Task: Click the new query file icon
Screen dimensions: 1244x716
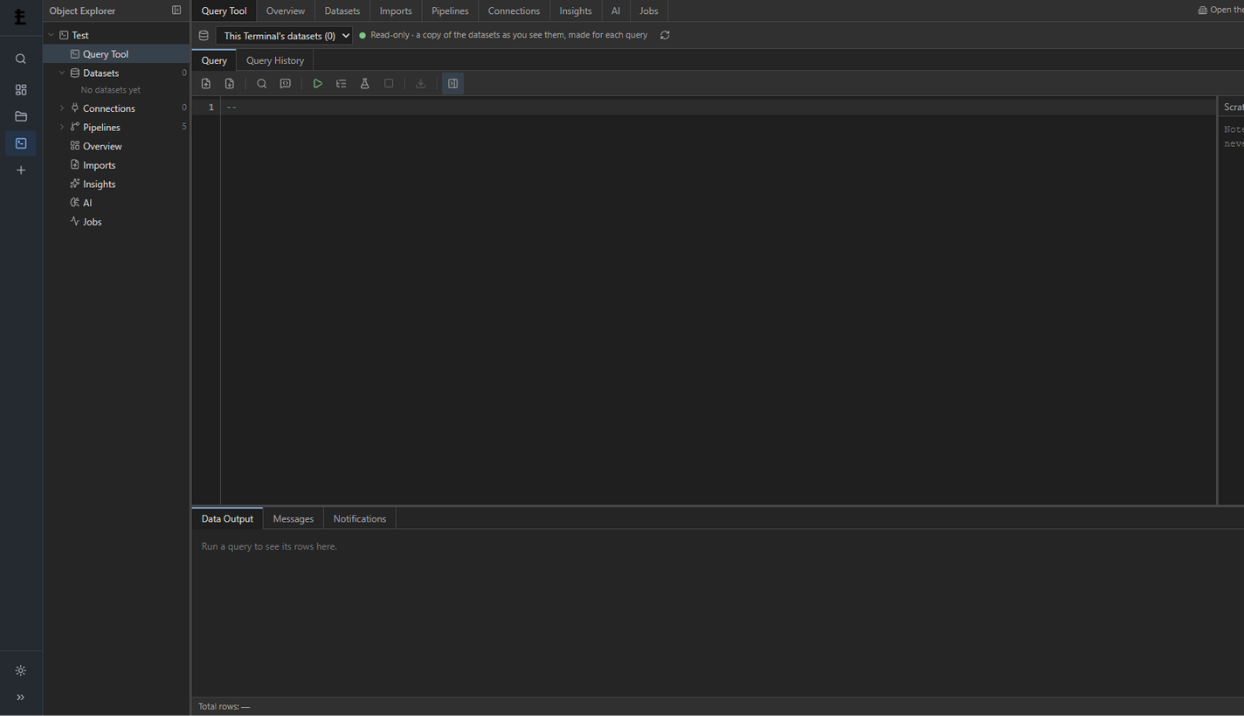Action: (206, 84)
